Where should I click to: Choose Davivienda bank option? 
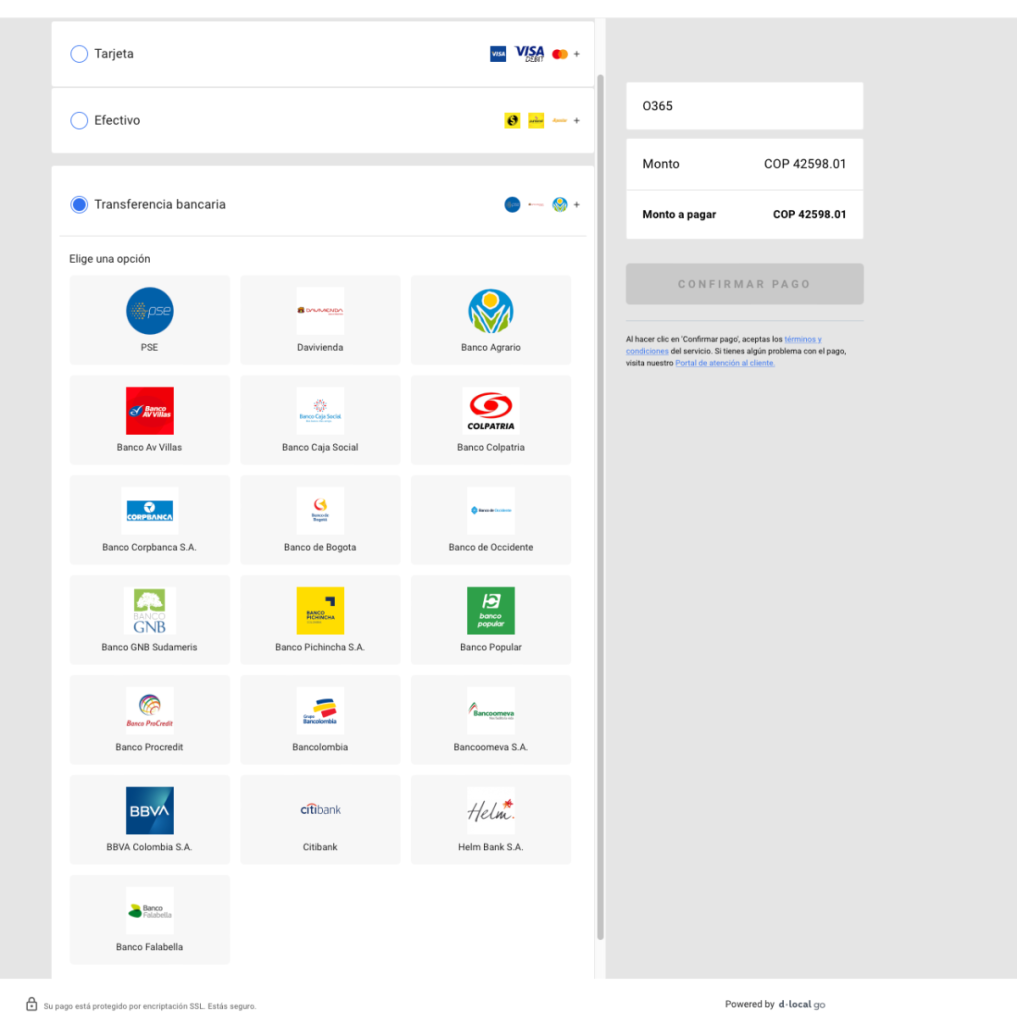coord(320,311)
